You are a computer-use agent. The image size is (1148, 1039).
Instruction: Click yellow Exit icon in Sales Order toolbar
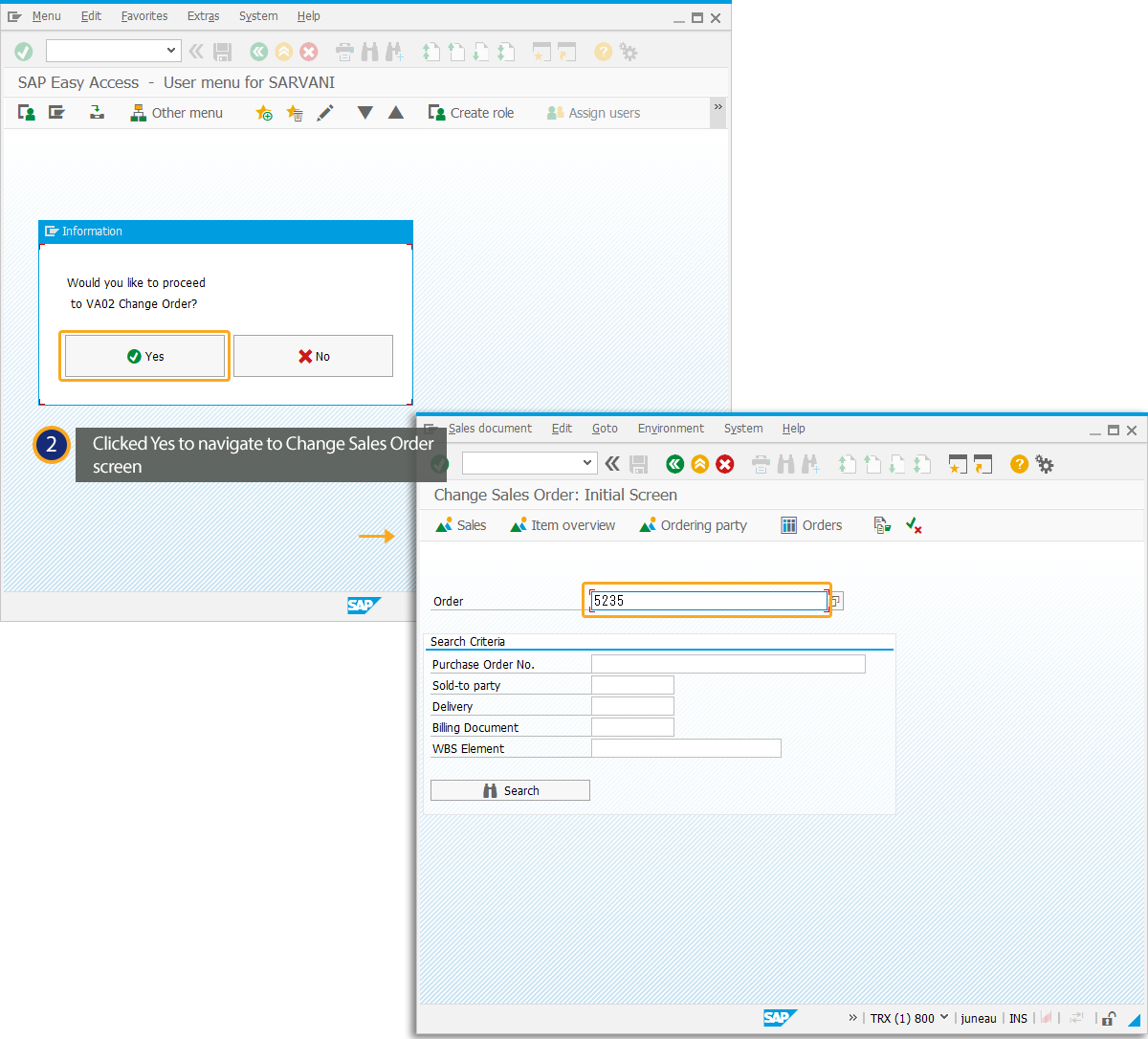pos(700,464)
